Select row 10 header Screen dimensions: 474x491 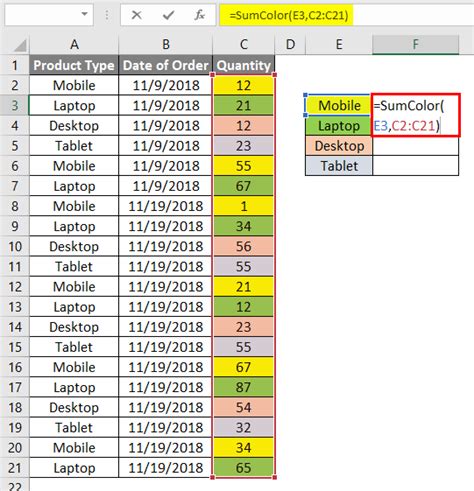click(x=15, y=247)
